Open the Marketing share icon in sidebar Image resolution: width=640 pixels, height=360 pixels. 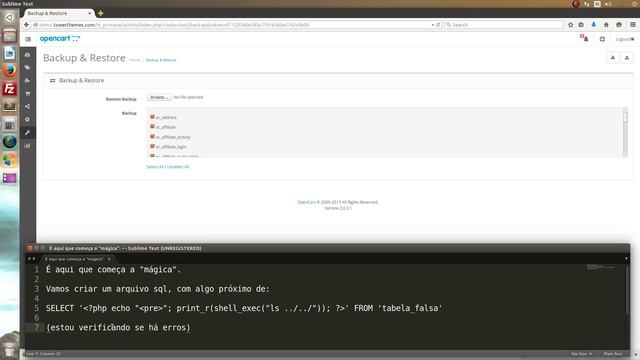(27, 107)
